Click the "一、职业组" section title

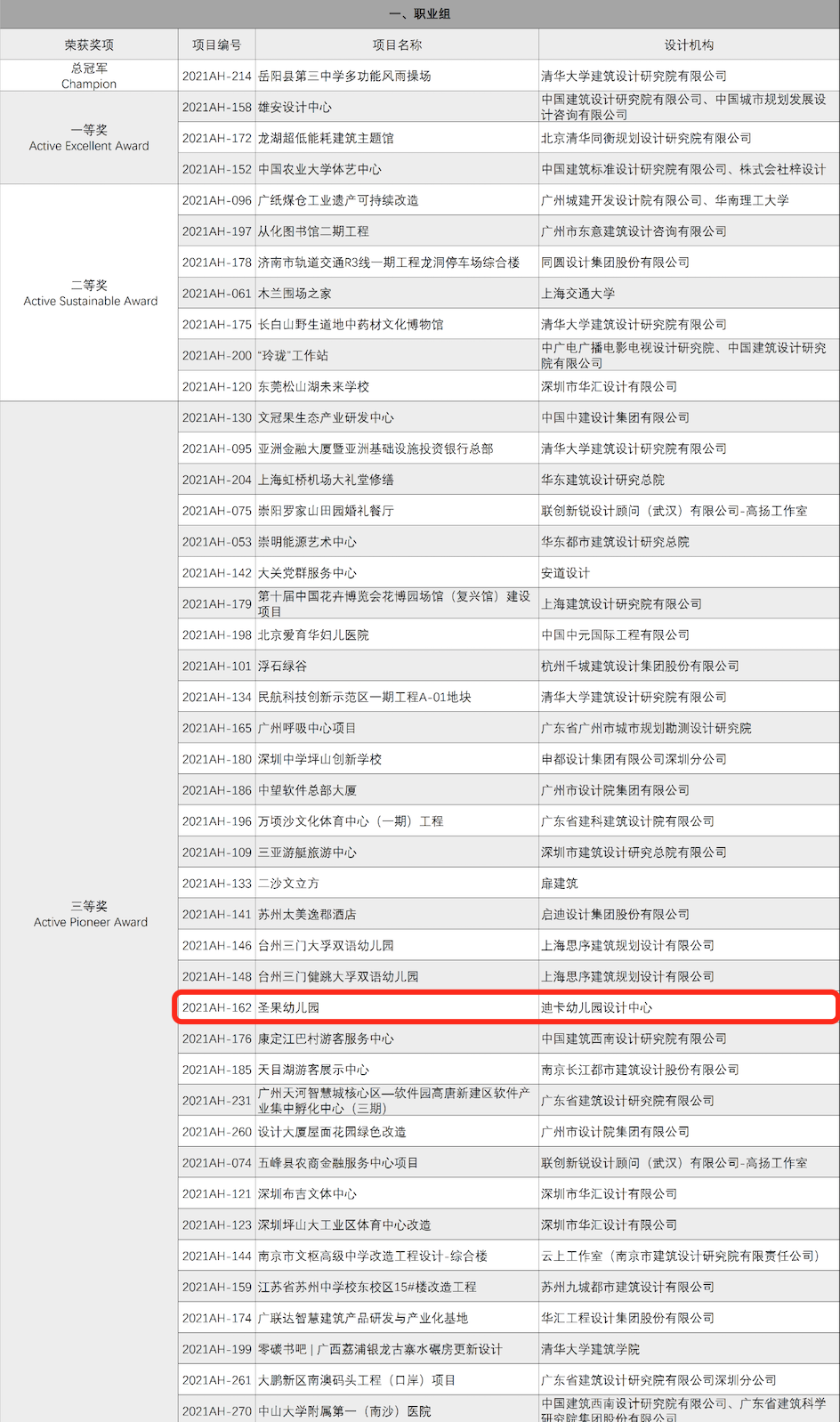click(420, 14)
